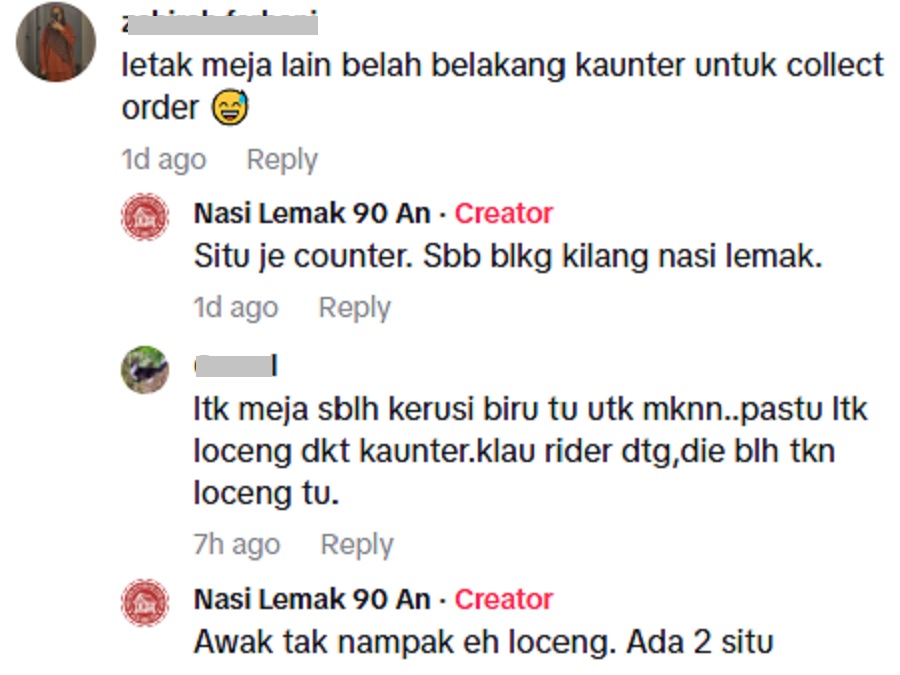Open the green-toned avatar of third commenter
Screen dimensions: 900x675
click(145, 370)
